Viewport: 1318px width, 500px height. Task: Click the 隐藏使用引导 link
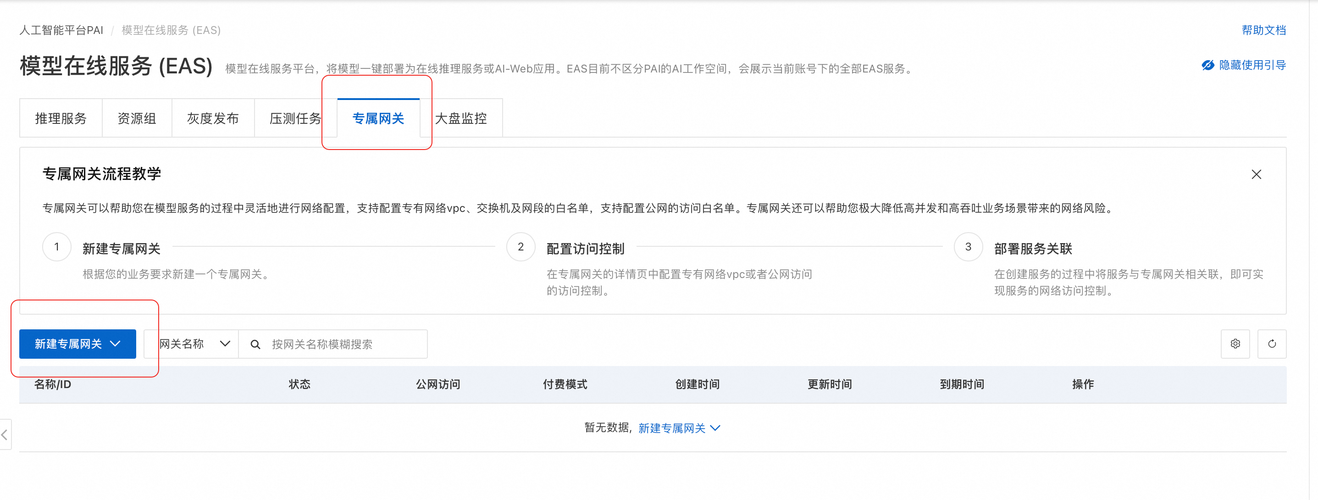click(1252, 65)
